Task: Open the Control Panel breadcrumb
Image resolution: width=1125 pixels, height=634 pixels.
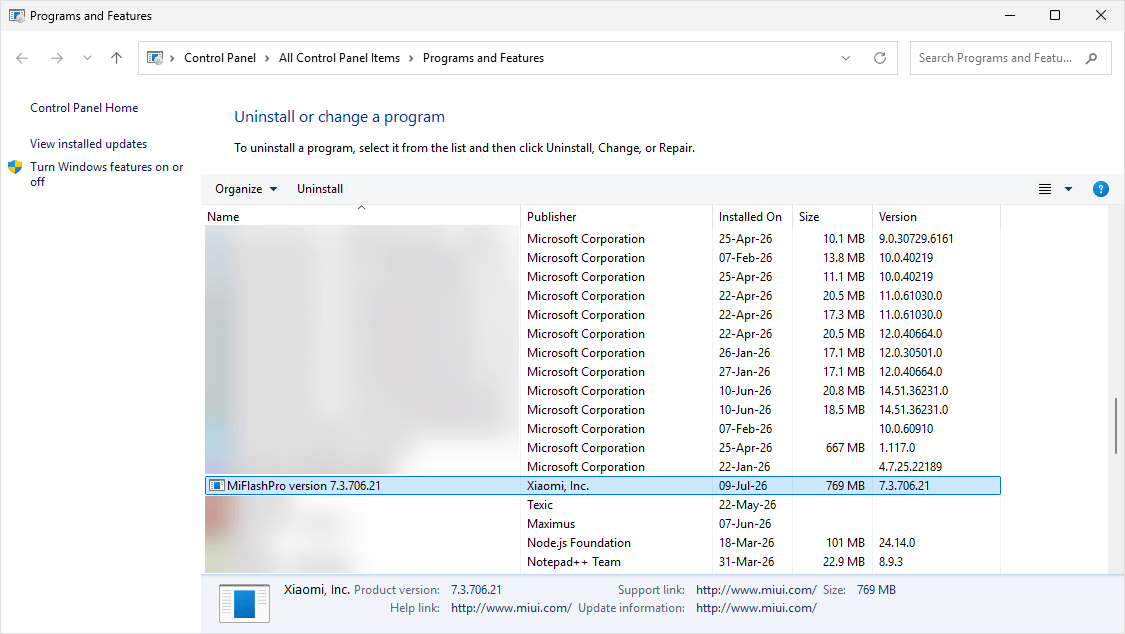Action: point(220,58)
